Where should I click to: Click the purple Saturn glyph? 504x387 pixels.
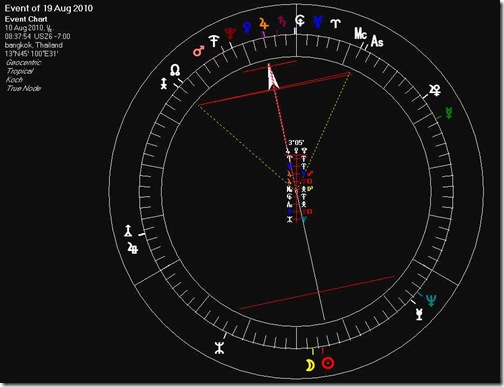pyautogui.click(x=282, y=21)
